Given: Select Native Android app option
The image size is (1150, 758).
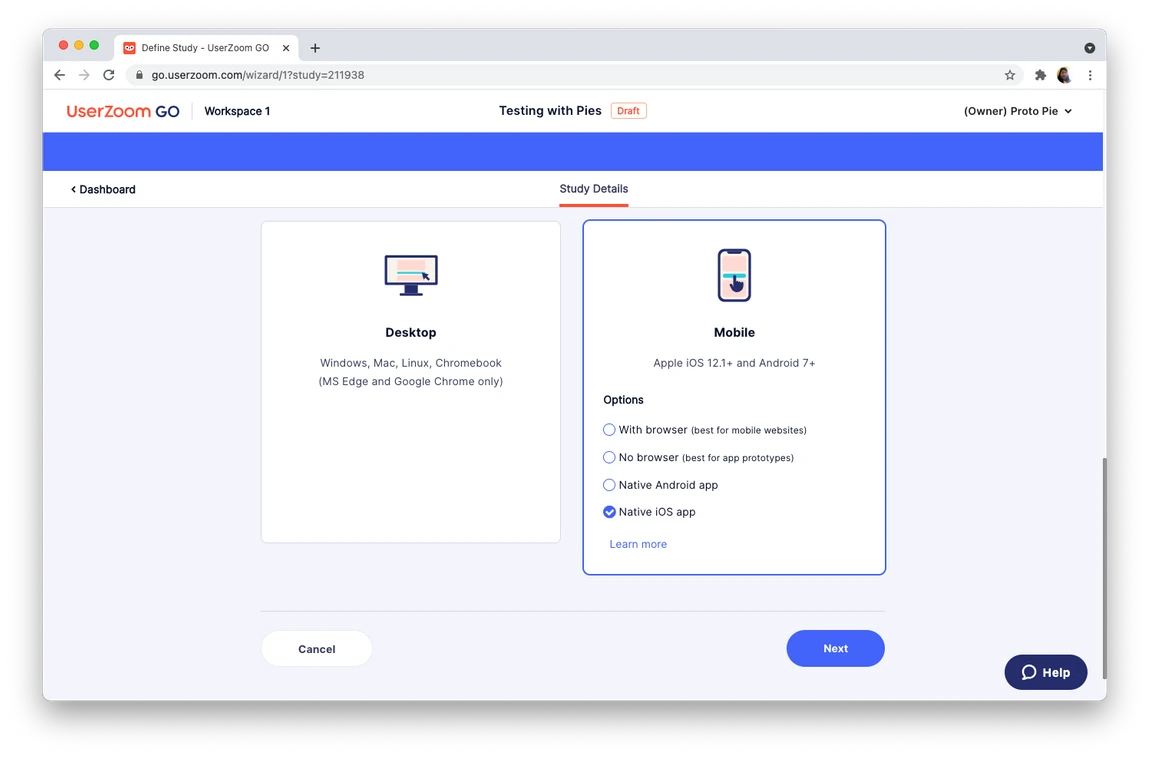Looking at the screenshot, I should [x=609, y=485].
